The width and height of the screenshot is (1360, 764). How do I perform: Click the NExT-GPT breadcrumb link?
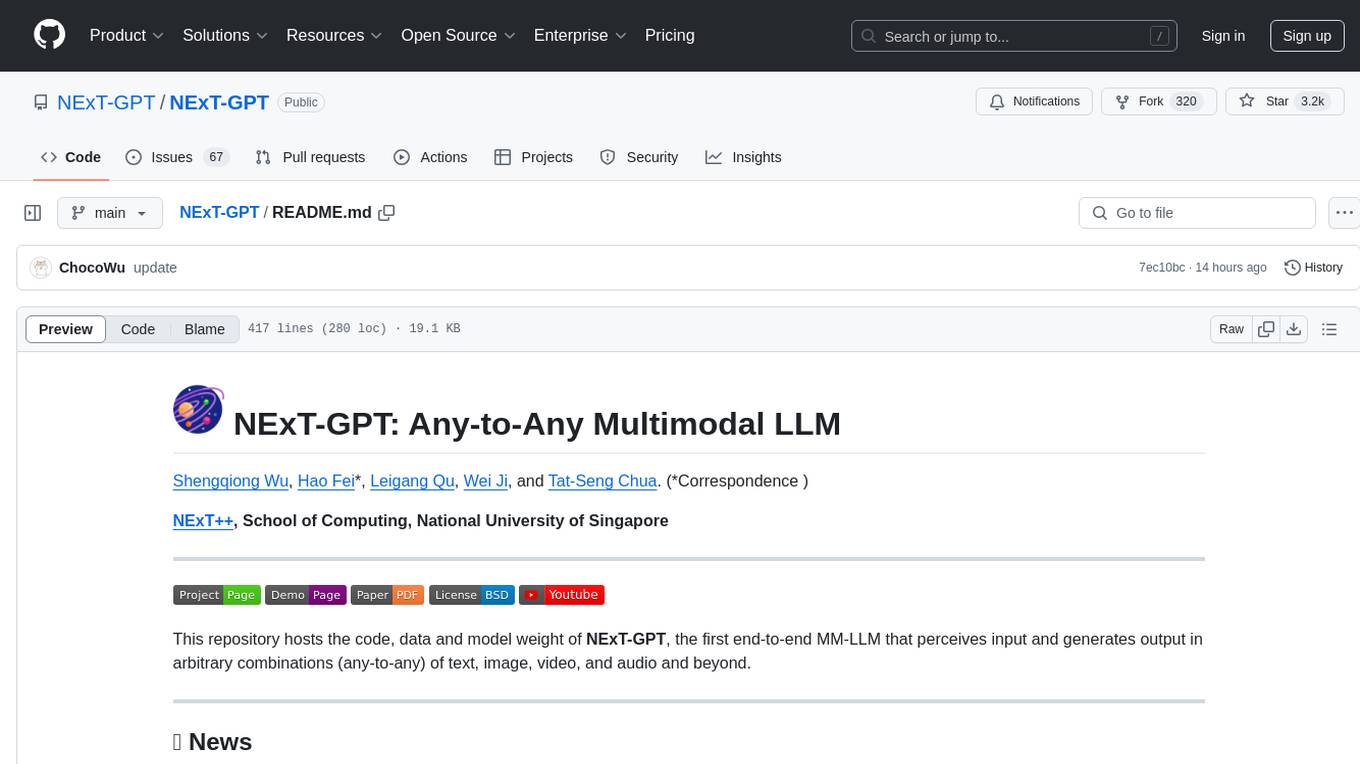[x=219, y=212]
